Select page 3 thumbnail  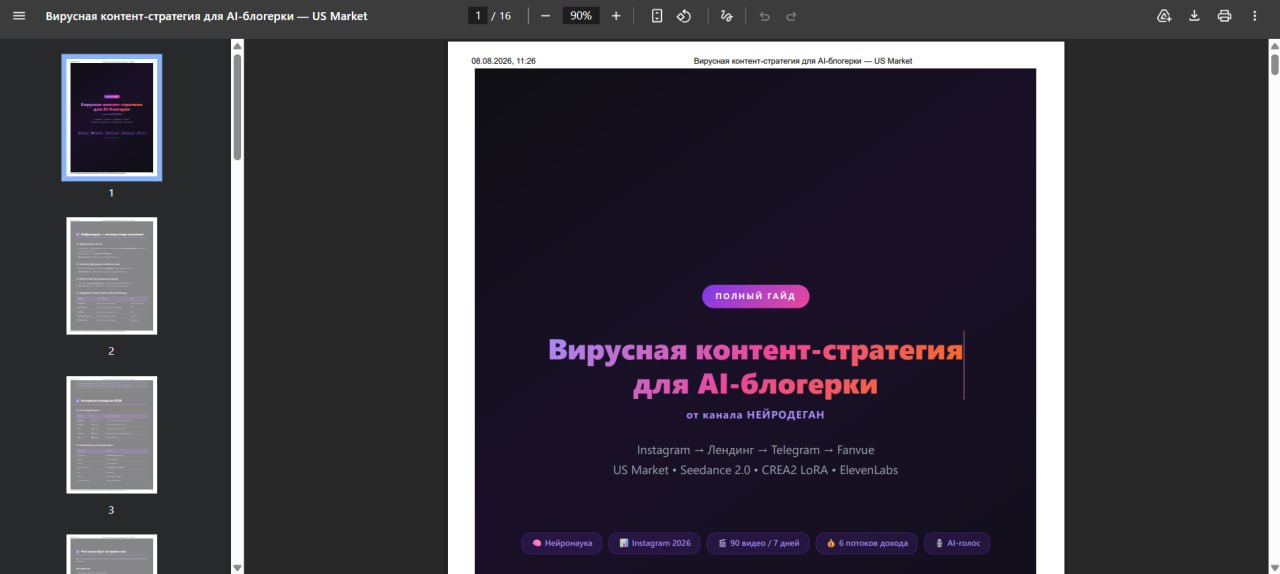pos(111,435)
